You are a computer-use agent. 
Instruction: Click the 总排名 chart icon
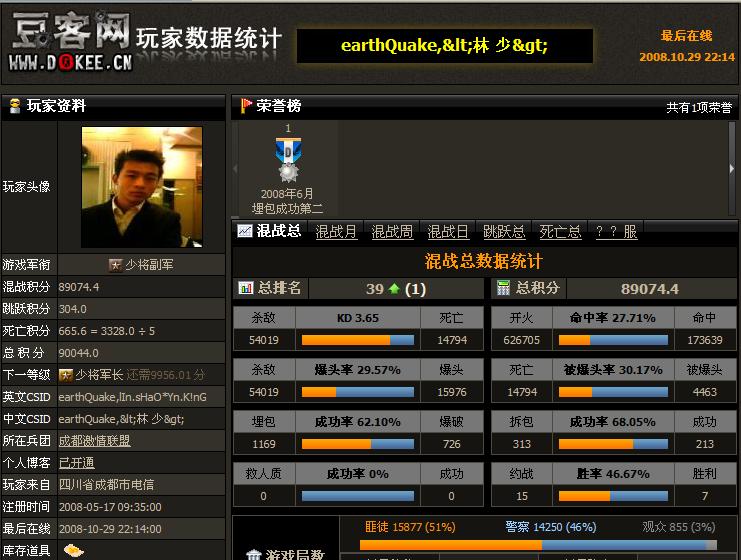[246, 288]
